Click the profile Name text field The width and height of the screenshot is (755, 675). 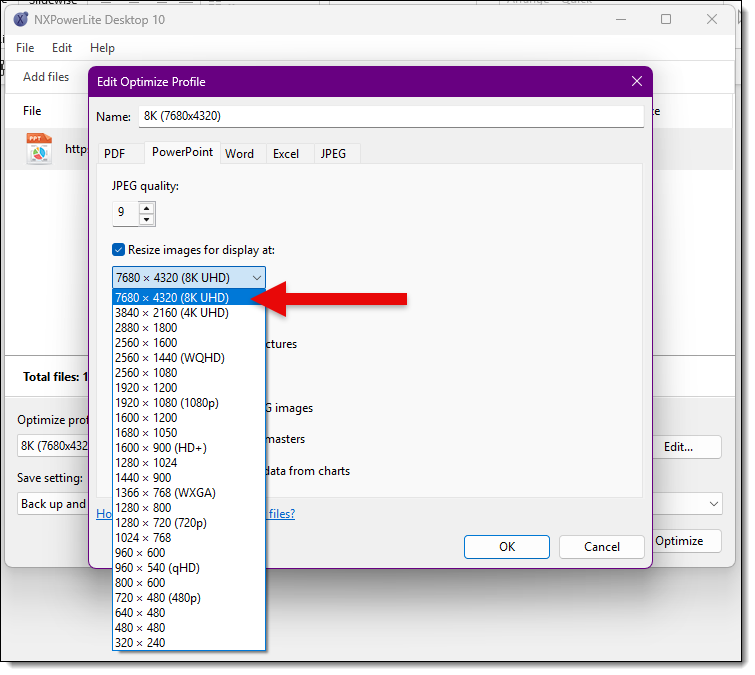point(391,117)
